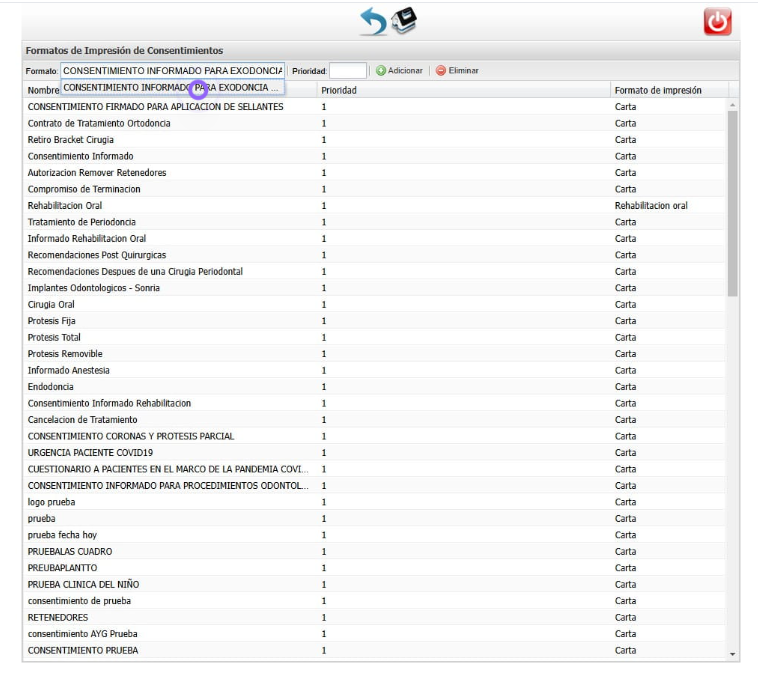Select row PRUEBA CLINICA DEL NIÑO

pyautogui.click(x=375, y=584)
